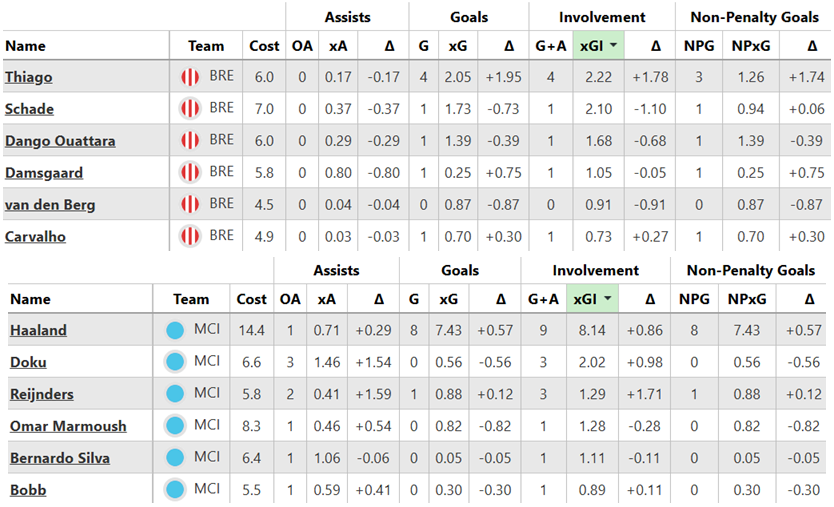Sort by Cost header in Brentford table
This screenshot has width=834, height=507.
tap(265, 46)
